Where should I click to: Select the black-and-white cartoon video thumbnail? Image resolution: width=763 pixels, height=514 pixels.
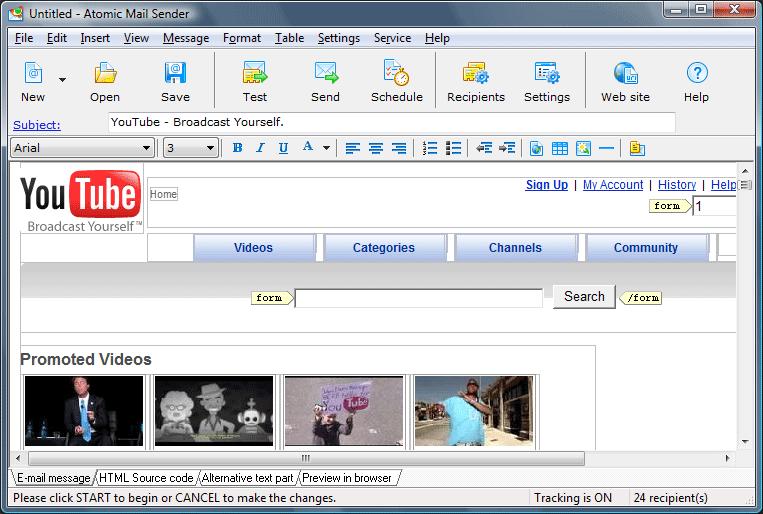[214, 411]
